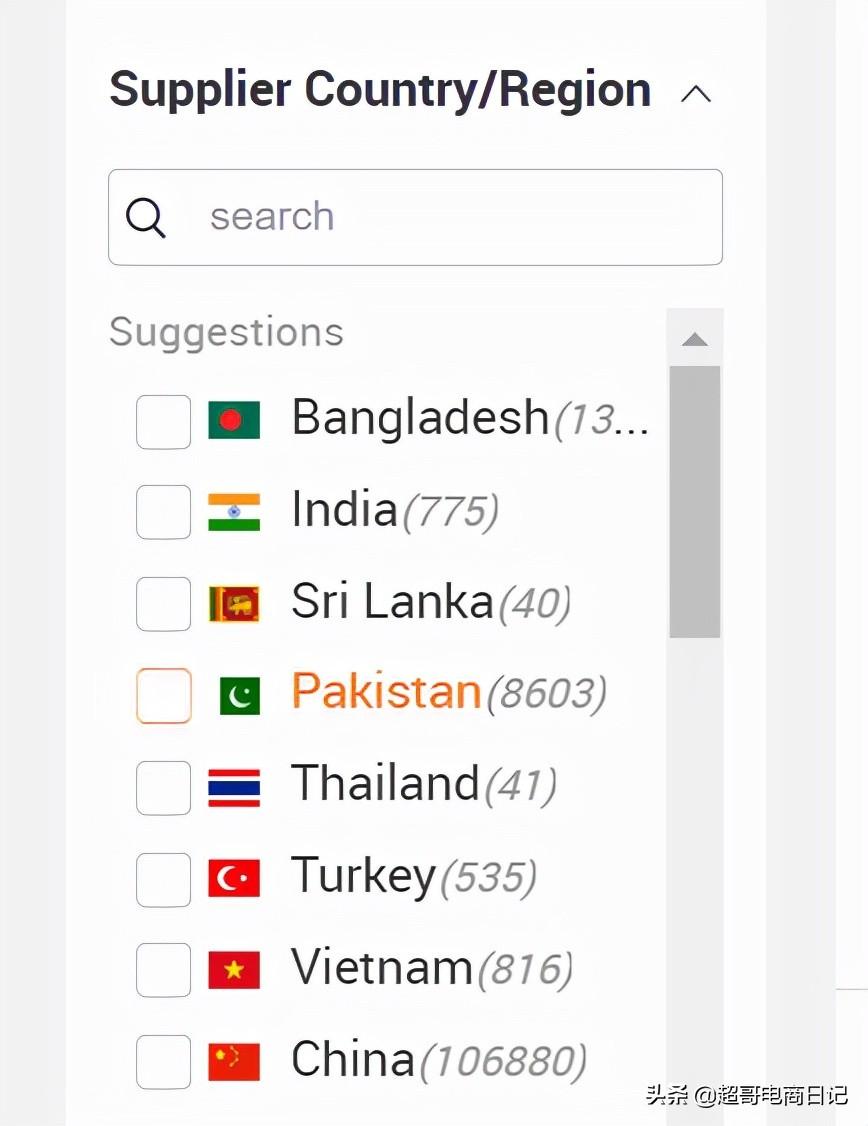The width and height of the screenshot is (868, 1126).
Task: Click the scrollbar up arrow
Action: coord(695,340)
